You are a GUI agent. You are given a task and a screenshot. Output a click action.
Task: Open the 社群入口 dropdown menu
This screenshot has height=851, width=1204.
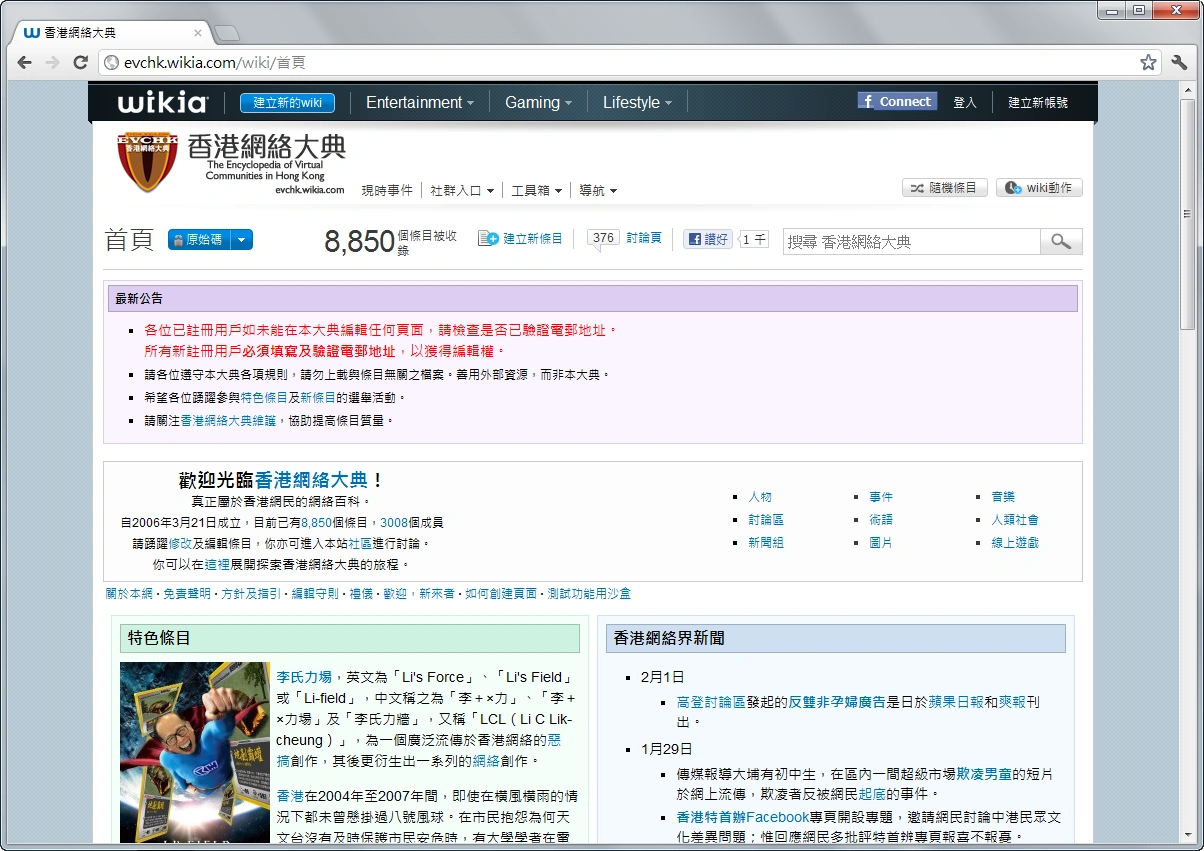click(x=461, y=190)
